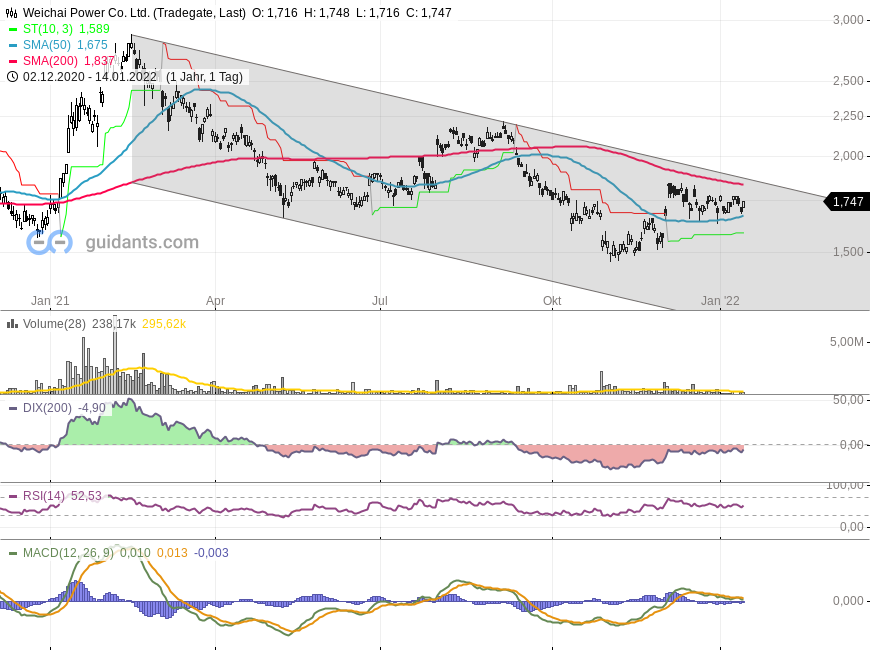The width and height of the screenshot is (870, 650).
Task: Click the SMA(200) value 1,837
Action: click(99, 61)
